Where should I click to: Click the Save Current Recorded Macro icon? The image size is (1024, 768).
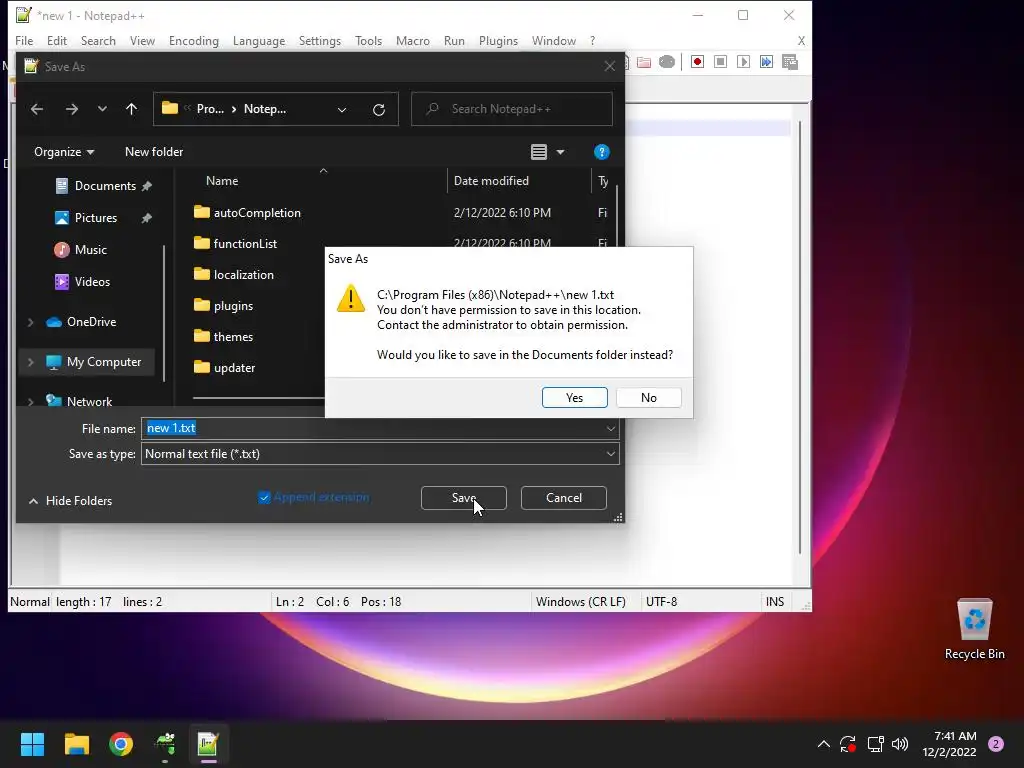pyautogui.click(x=790, y=62)
